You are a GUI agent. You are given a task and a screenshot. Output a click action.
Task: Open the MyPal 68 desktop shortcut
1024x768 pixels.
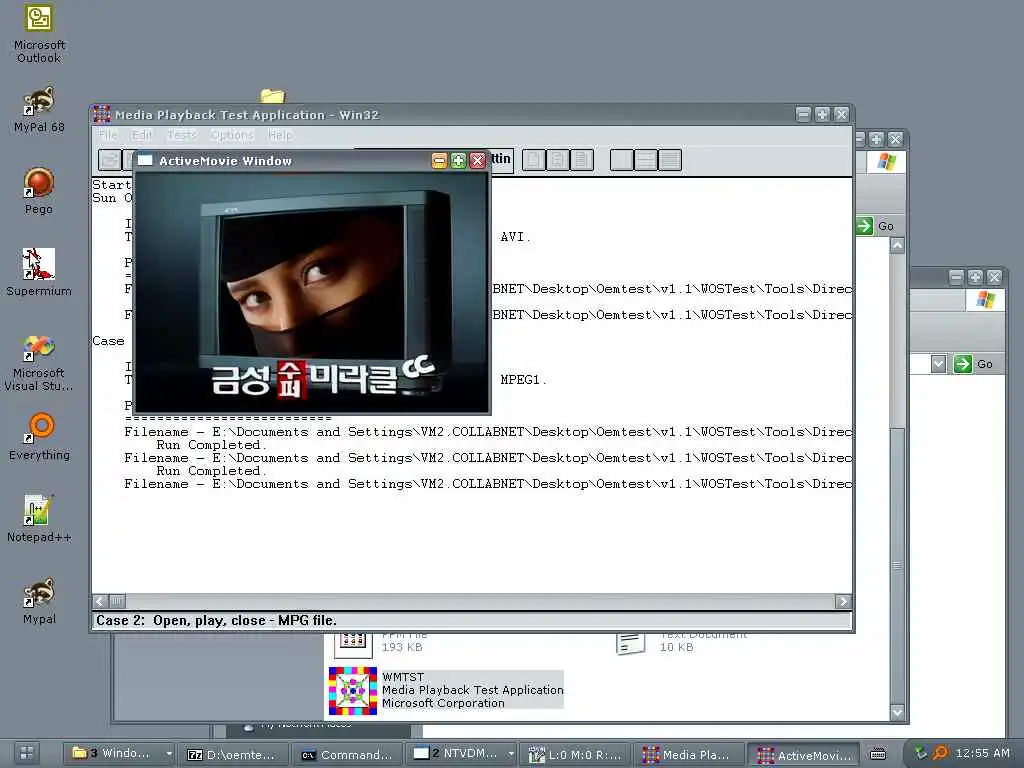coord(39,109)
